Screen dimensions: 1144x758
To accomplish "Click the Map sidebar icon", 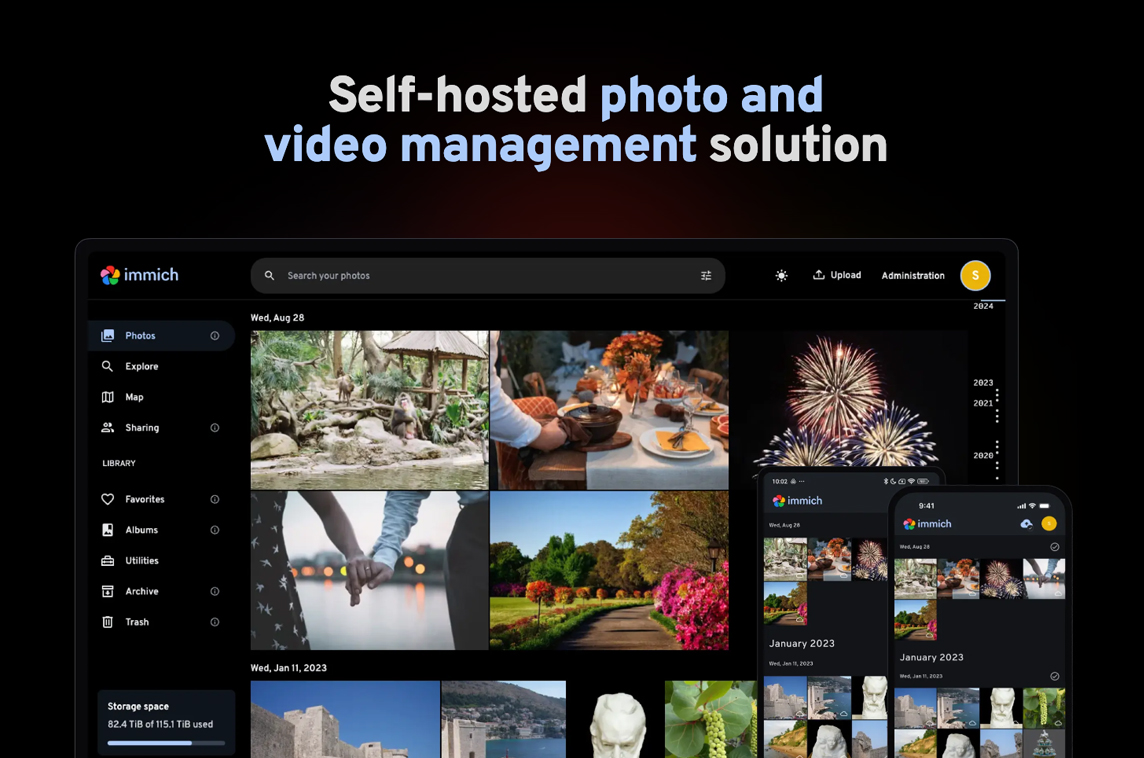I will click(108, 397).
